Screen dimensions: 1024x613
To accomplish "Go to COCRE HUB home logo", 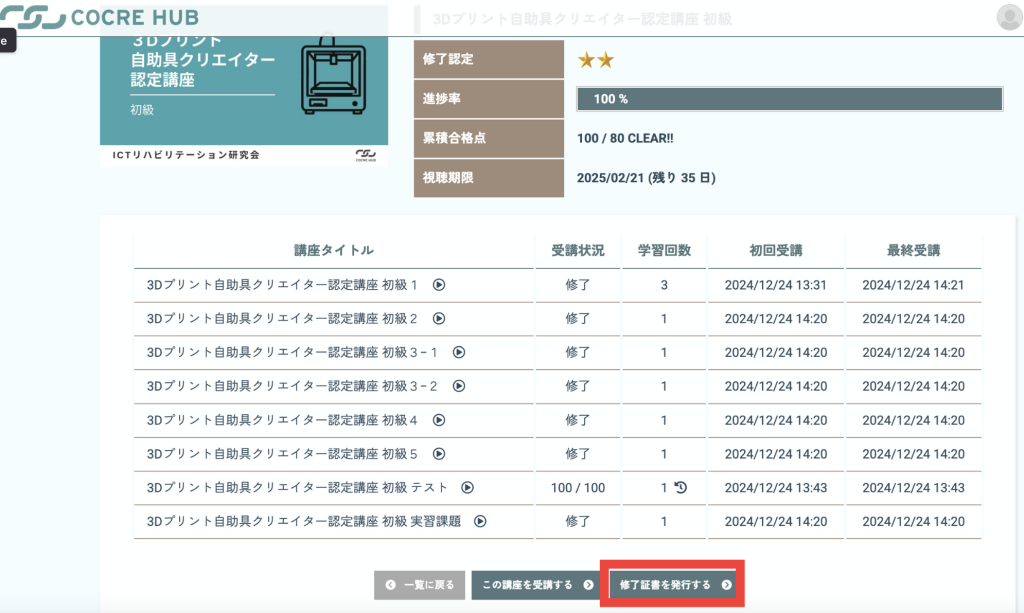I will 100,18.
